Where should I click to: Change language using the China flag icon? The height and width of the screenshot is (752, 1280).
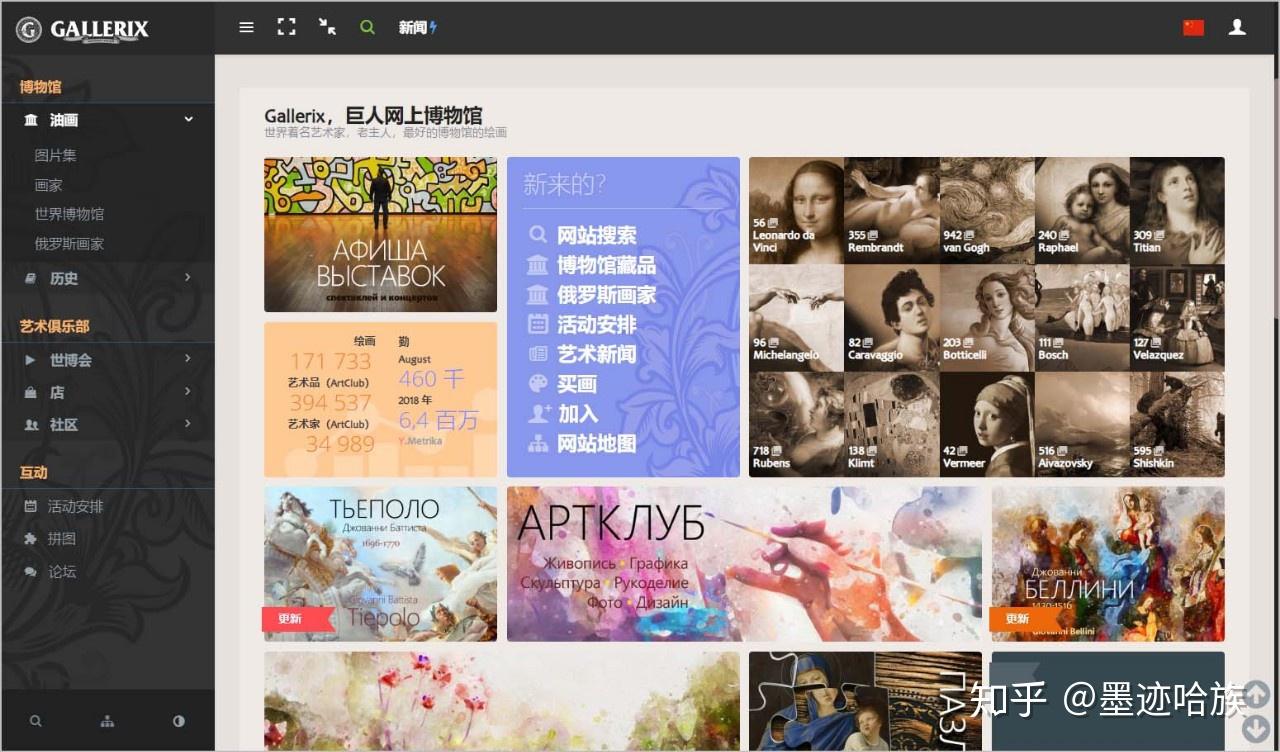pyautogui.click(x=1193, y=28)
